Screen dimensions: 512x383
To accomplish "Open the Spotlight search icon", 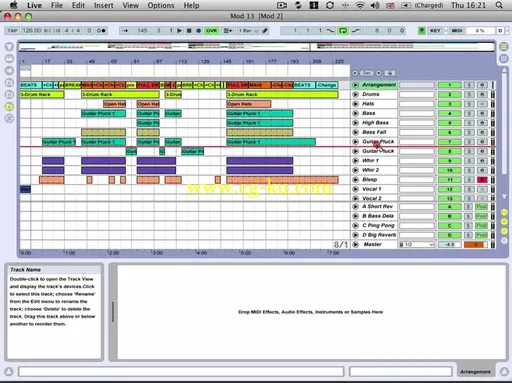I will 499,5.
